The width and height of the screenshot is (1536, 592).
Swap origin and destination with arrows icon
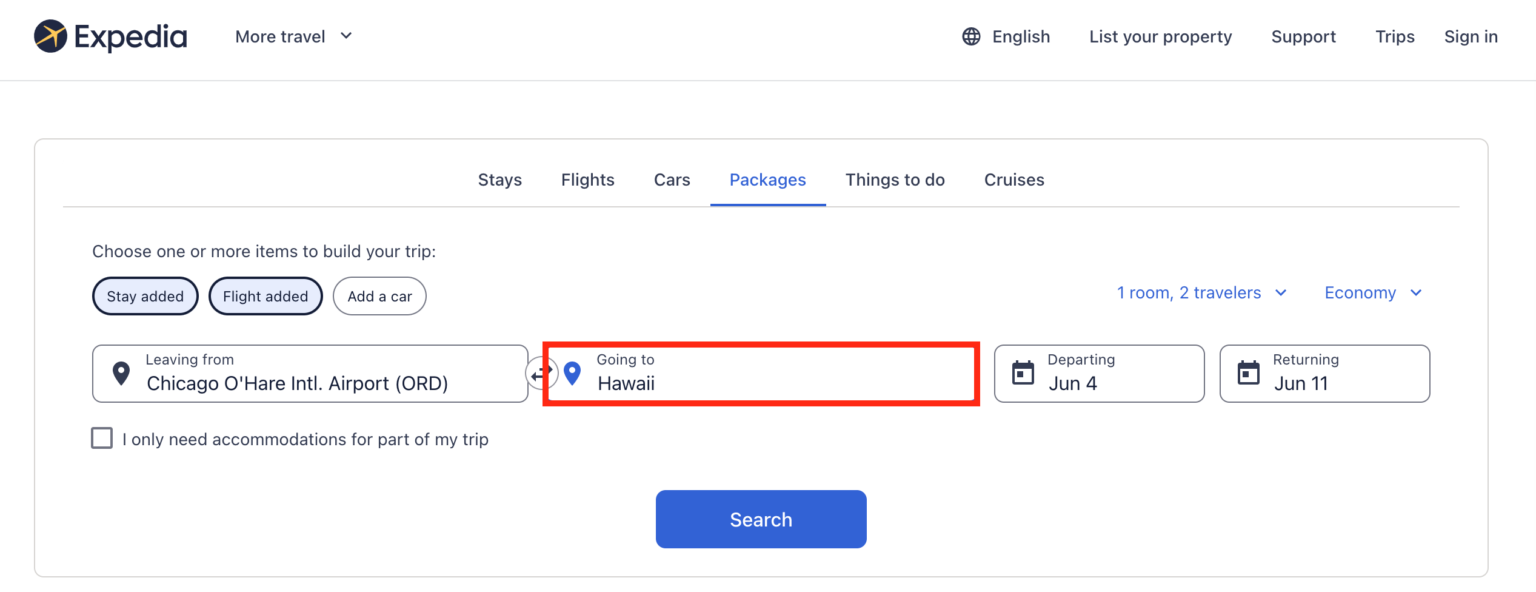pos(541,374)
